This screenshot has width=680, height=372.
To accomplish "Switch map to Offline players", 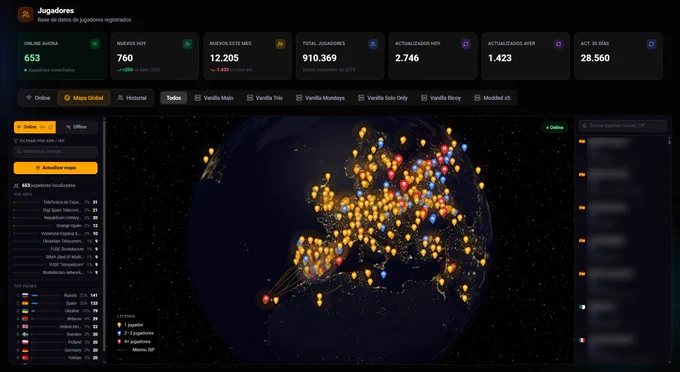I will point(76,127).
